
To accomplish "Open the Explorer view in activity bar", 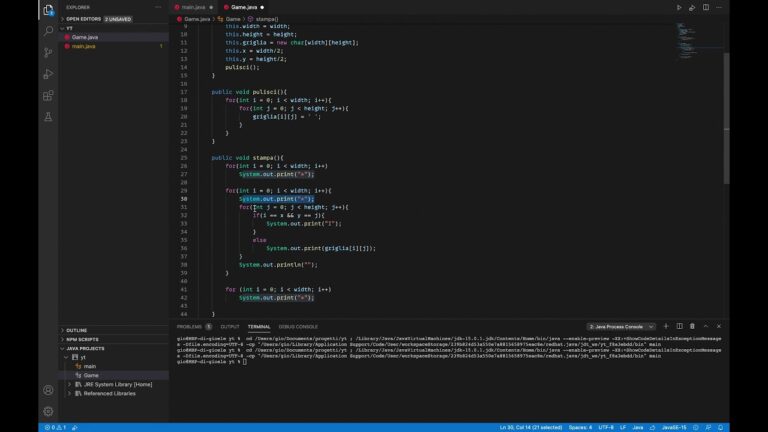I will [48, 9].
